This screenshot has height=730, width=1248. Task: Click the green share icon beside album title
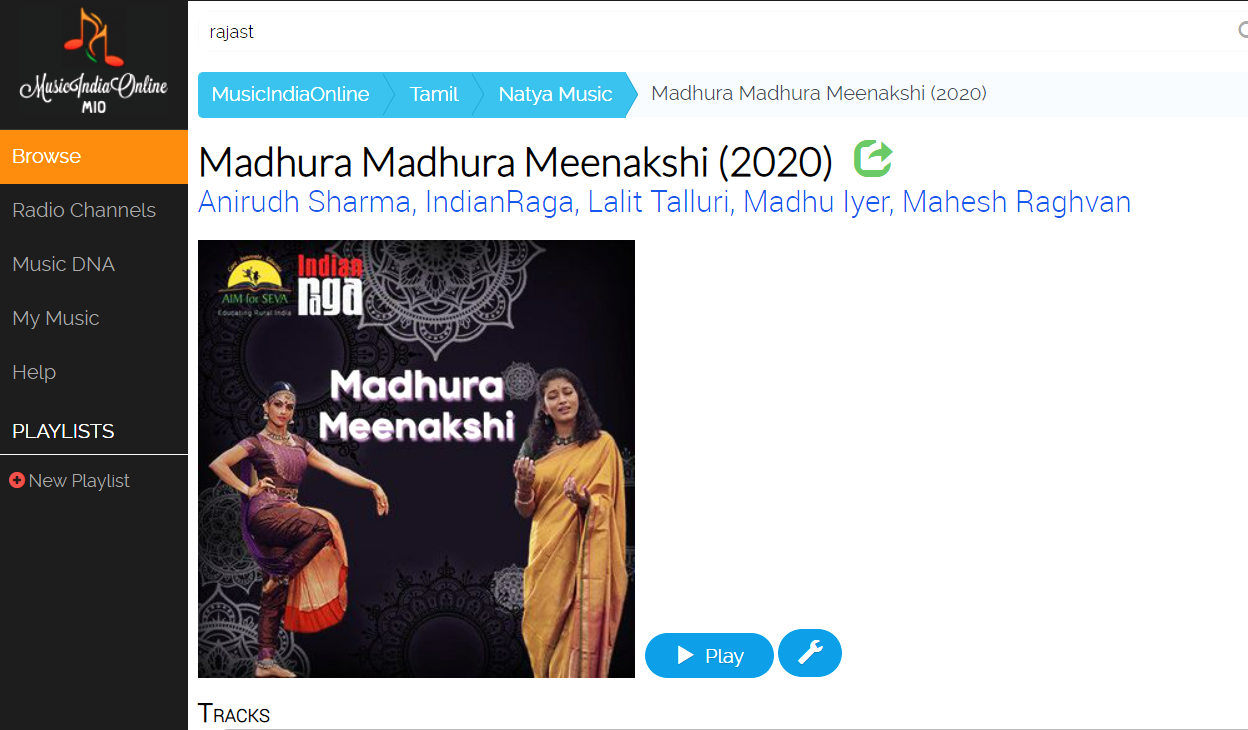pyautogui.click(x=873, y=158)
